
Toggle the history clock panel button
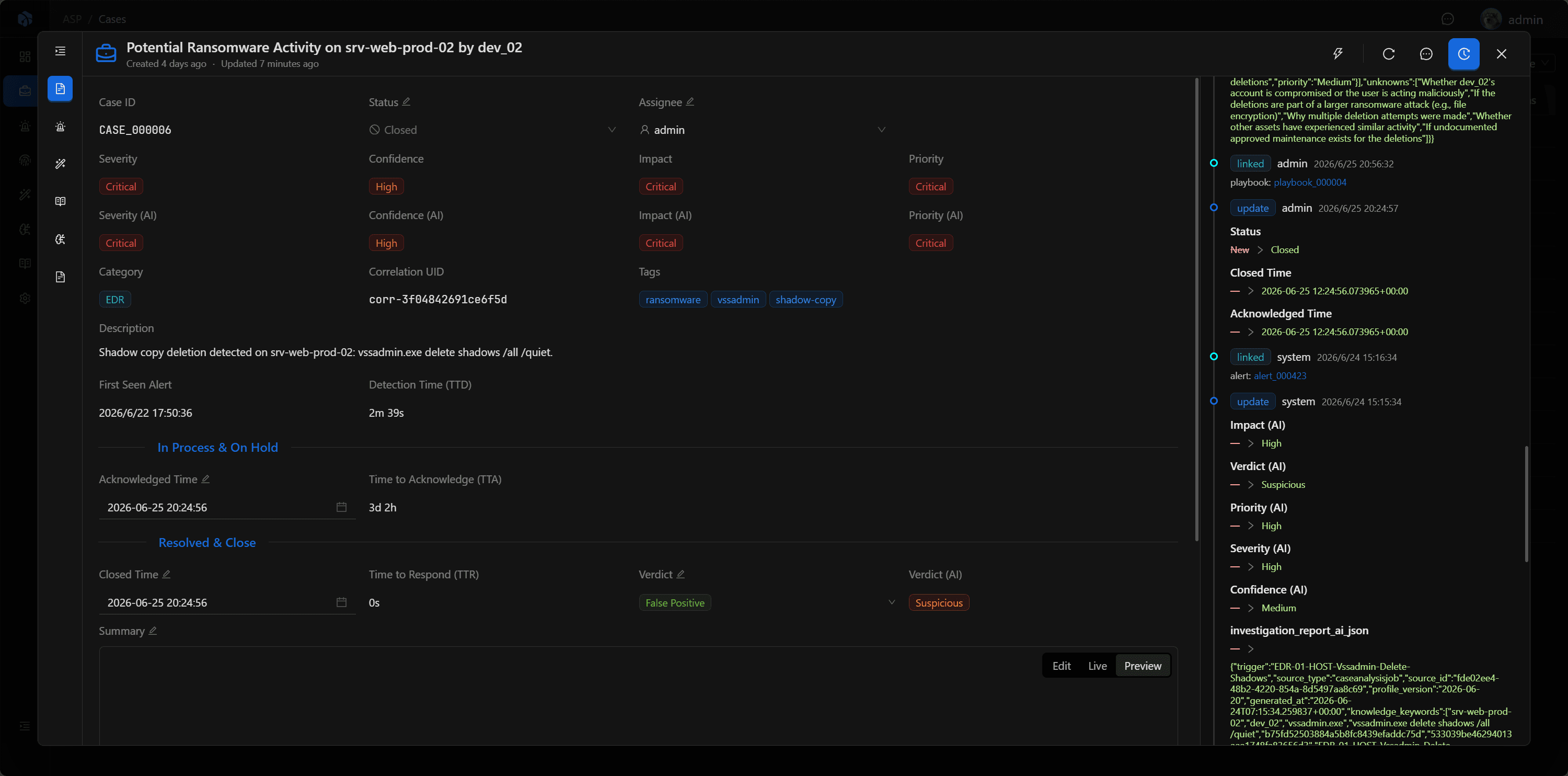coord(1464,54)
